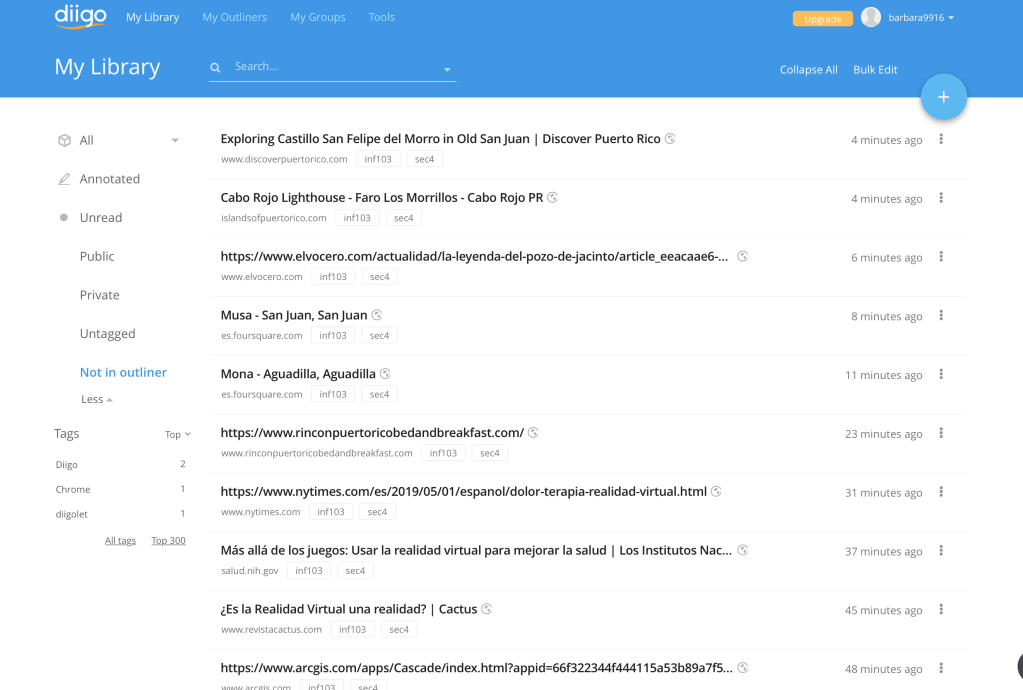Open three-dot menu for Musa - San Juan bookmark
The image size is (1023, 690).
click(941, 316)
